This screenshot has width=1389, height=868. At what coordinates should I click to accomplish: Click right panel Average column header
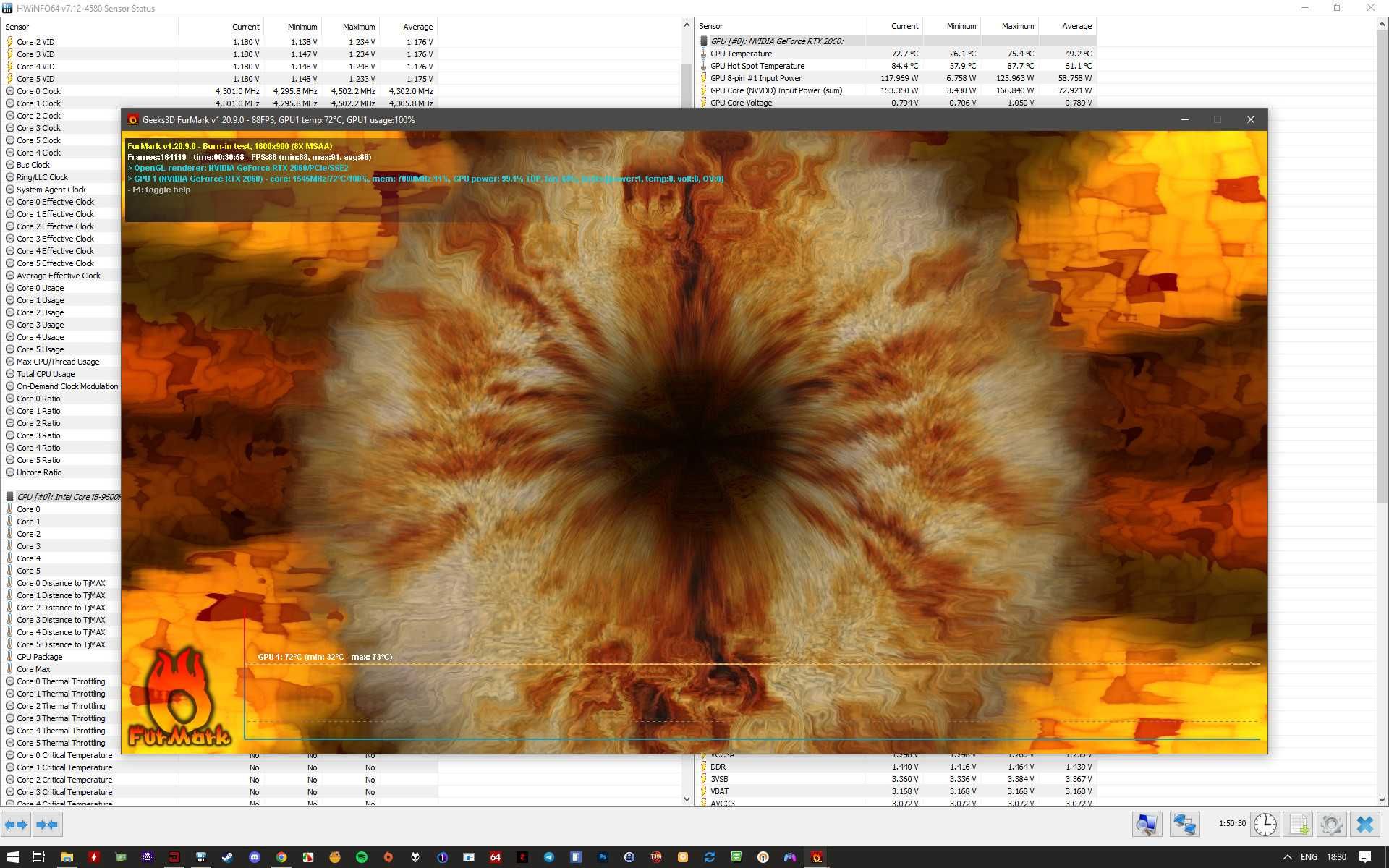[1068, 26]
